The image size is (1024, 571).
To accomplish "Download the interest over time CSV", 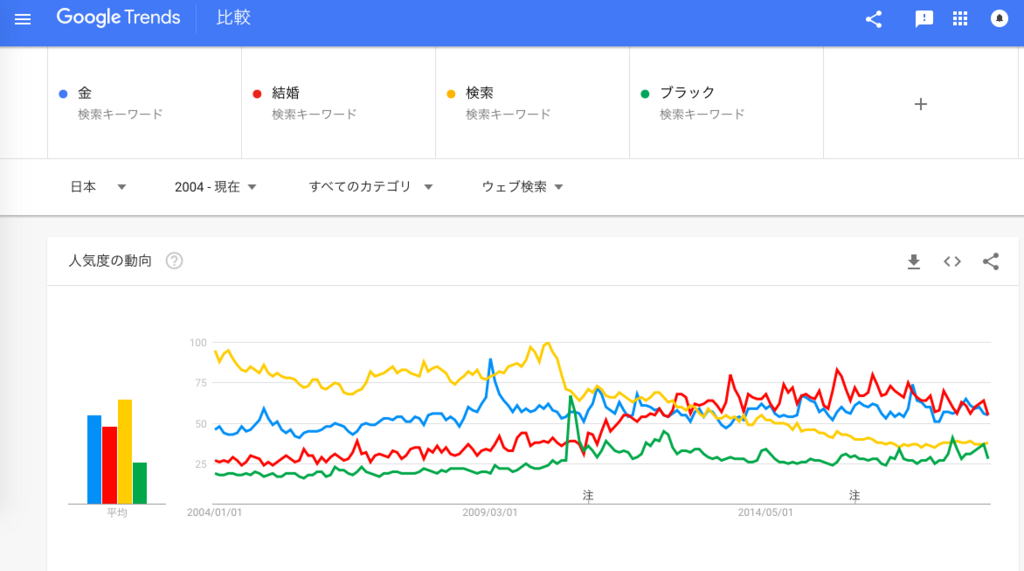I will tap(914, 262).
